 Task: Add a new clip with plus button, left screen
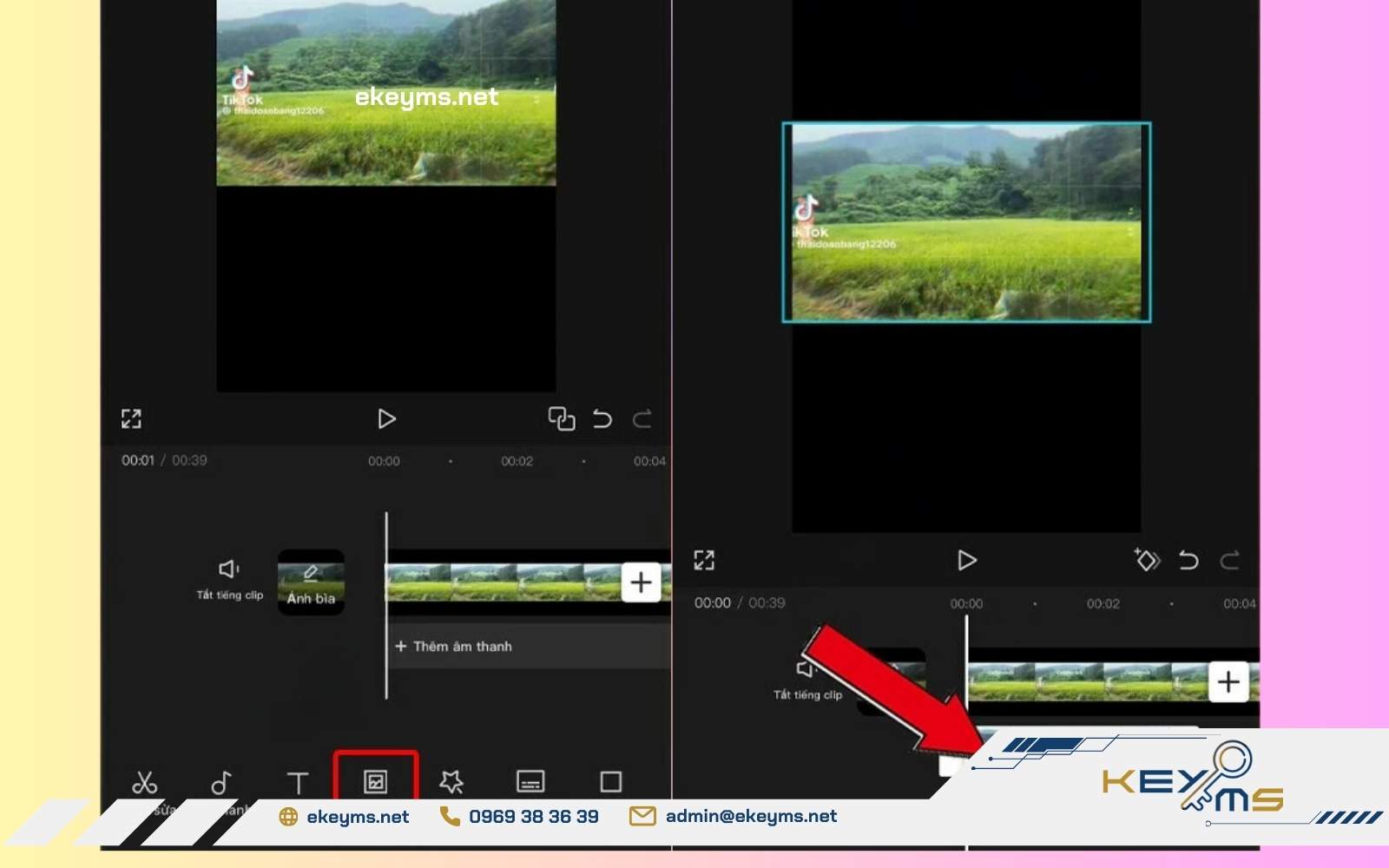point(641,582)
